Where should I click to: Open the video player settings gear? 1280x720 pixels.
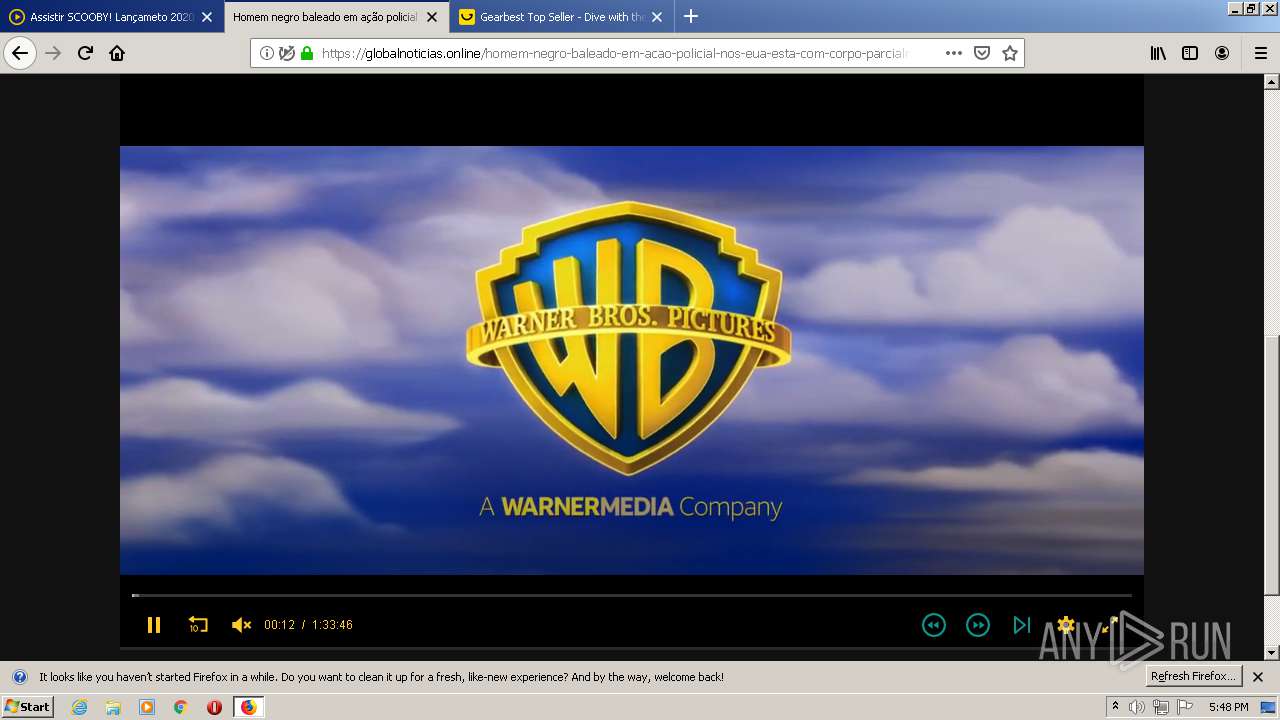click(x=1066, y=625)
